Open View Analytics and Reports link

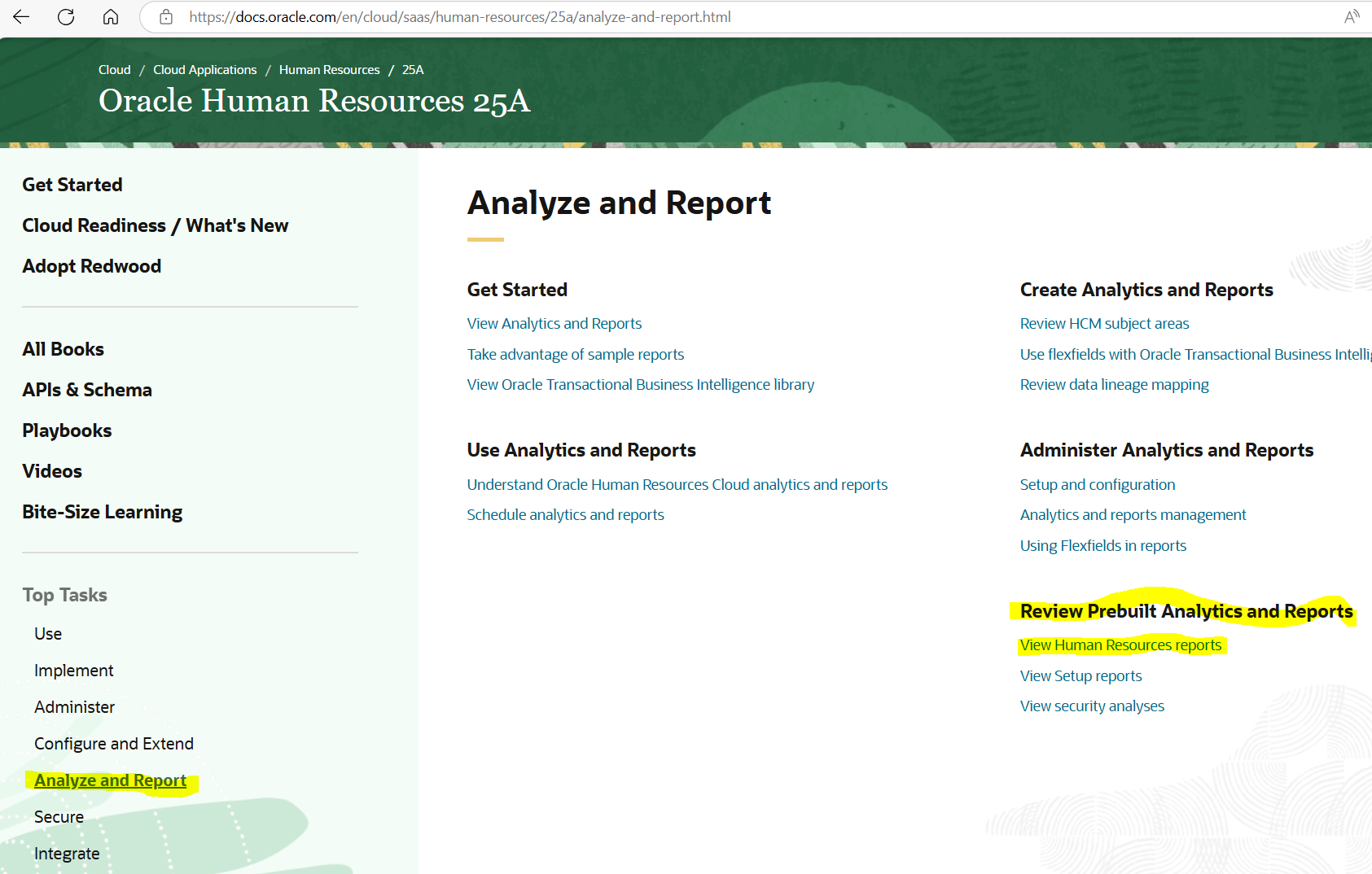(x=554, y=324)
